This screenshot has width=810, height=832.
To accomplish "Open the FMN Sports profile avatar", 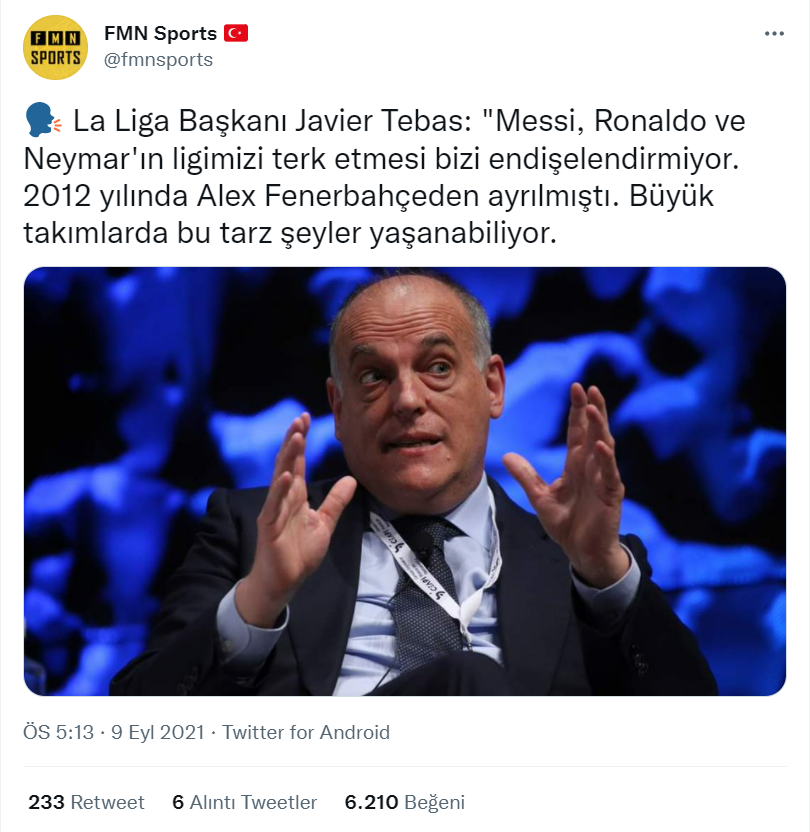I will [55, 47].
